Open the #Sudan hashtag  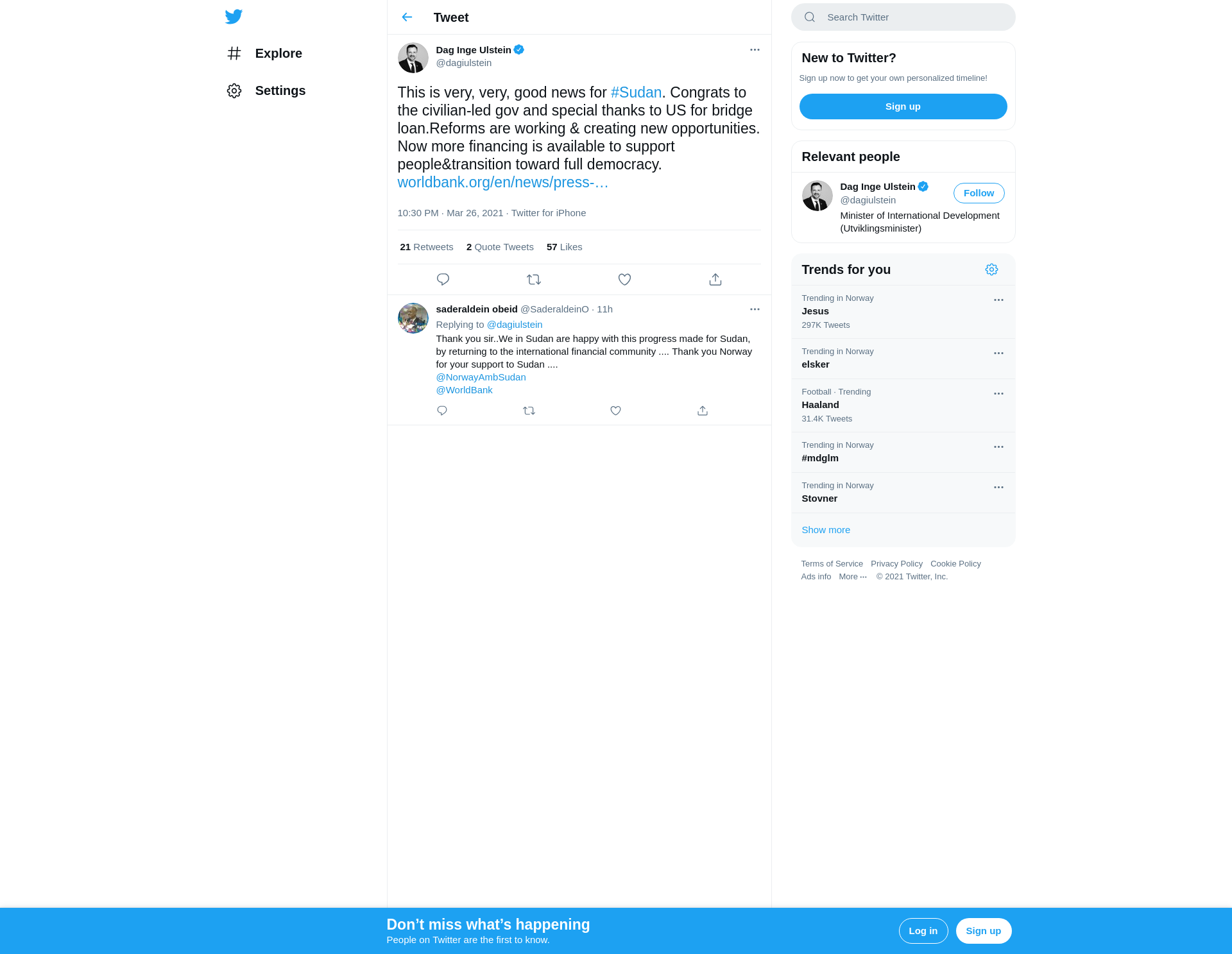636,92
